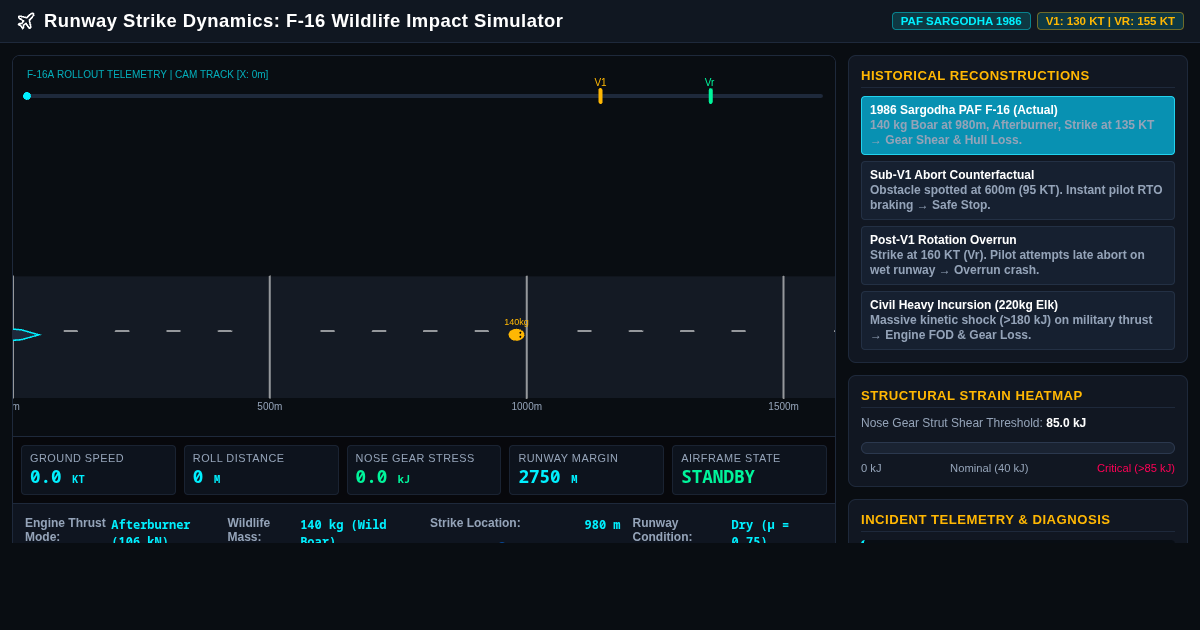The width and height of the screenshot is (1200, 630).
Task: Click the Vr rotation marker on track
Action: 710,96
